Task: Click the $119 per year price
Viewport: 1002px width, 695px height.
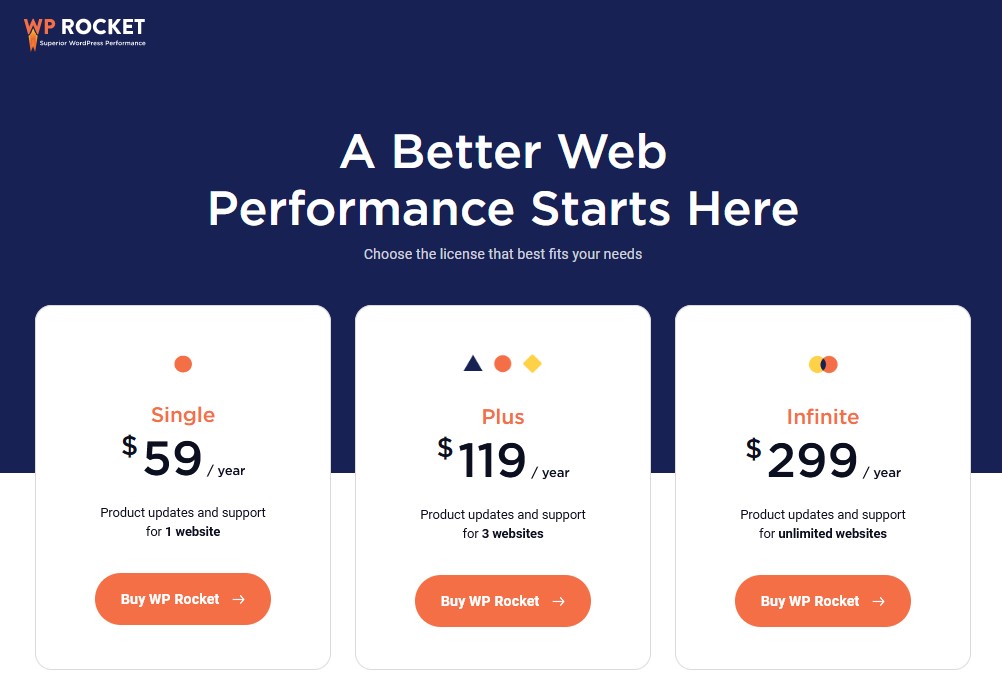Action: (x=503, y=459)
